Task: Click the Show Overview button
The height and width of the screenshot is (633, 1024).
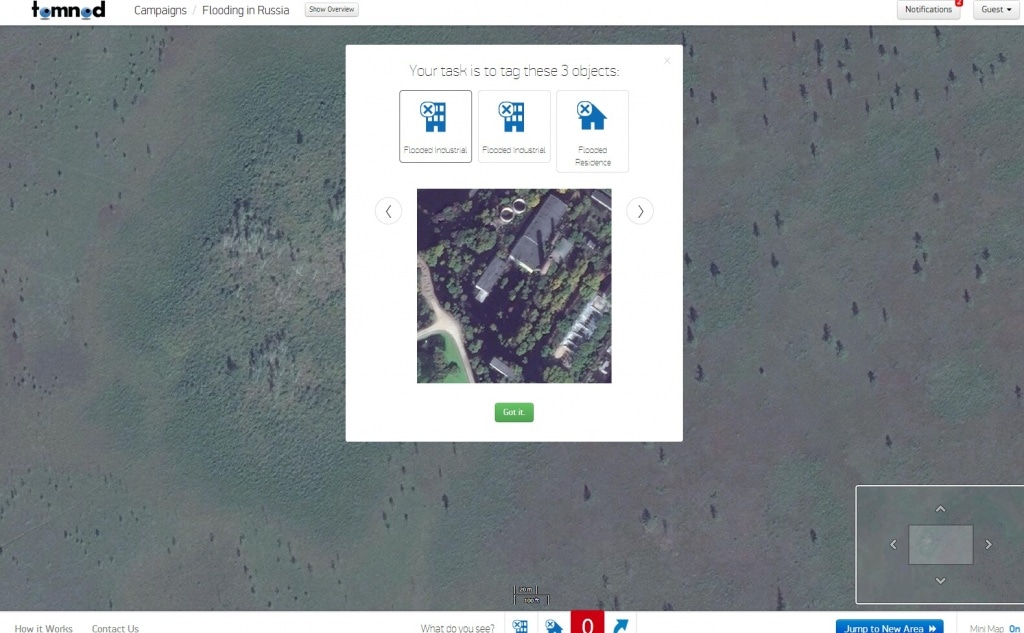Action: pyautogui.click(x=331, y=10)
